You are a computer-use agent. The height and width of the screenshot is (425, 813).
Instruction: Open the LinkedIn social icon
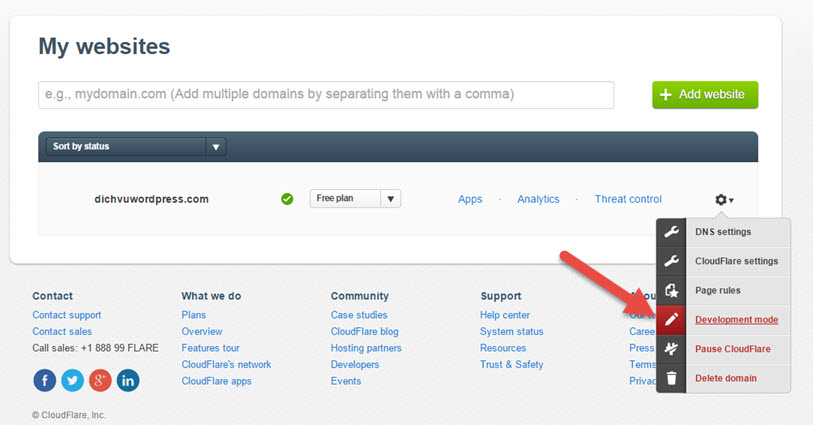[128, 380]
